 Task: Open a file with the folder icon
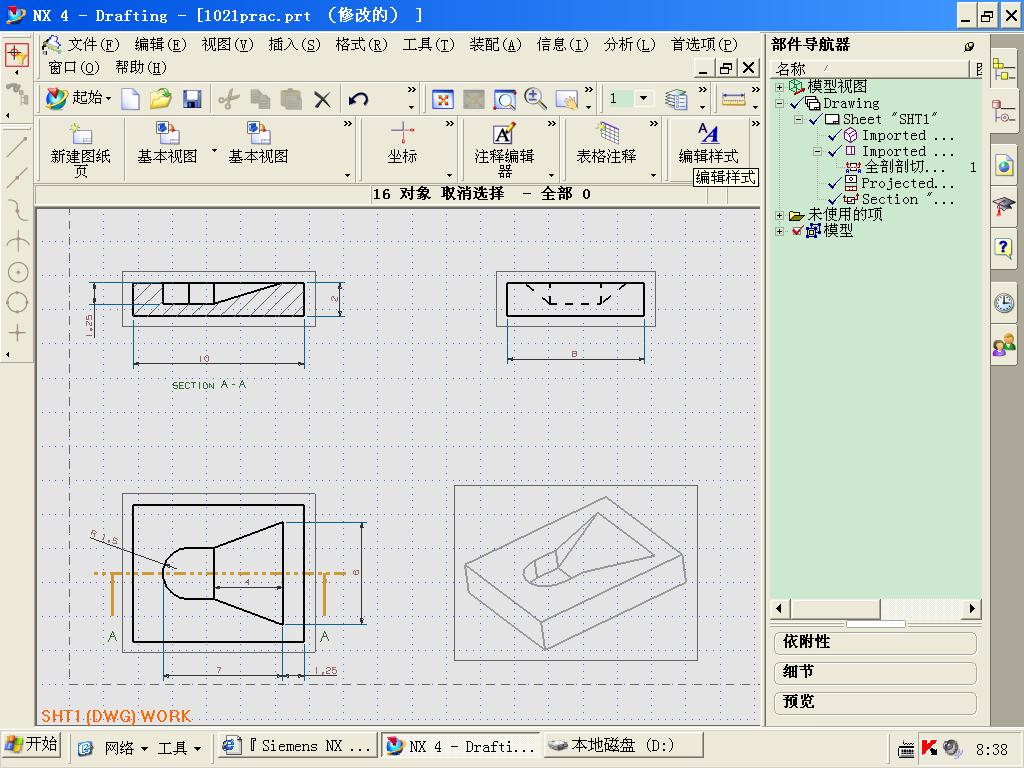[160, 99]
